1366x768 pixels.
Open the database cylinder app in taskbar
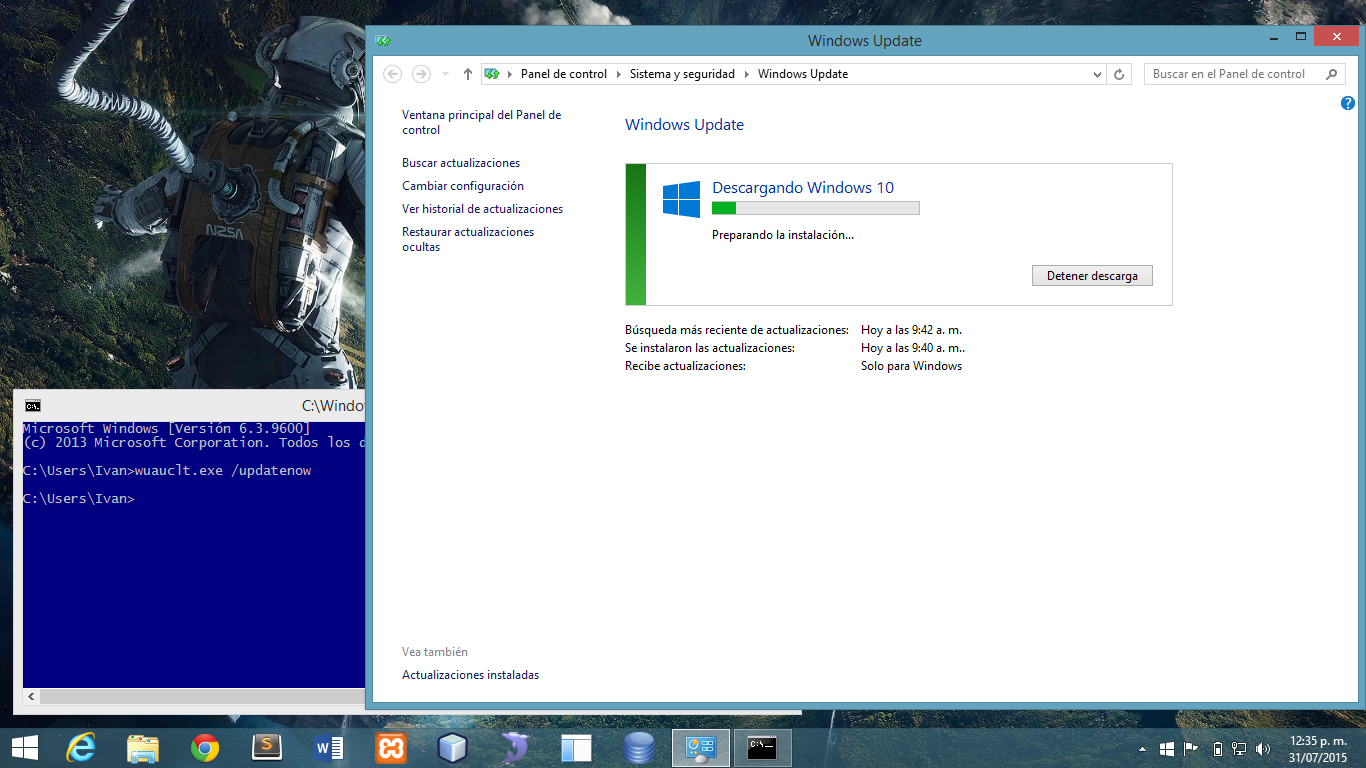(x=639, y=748)
